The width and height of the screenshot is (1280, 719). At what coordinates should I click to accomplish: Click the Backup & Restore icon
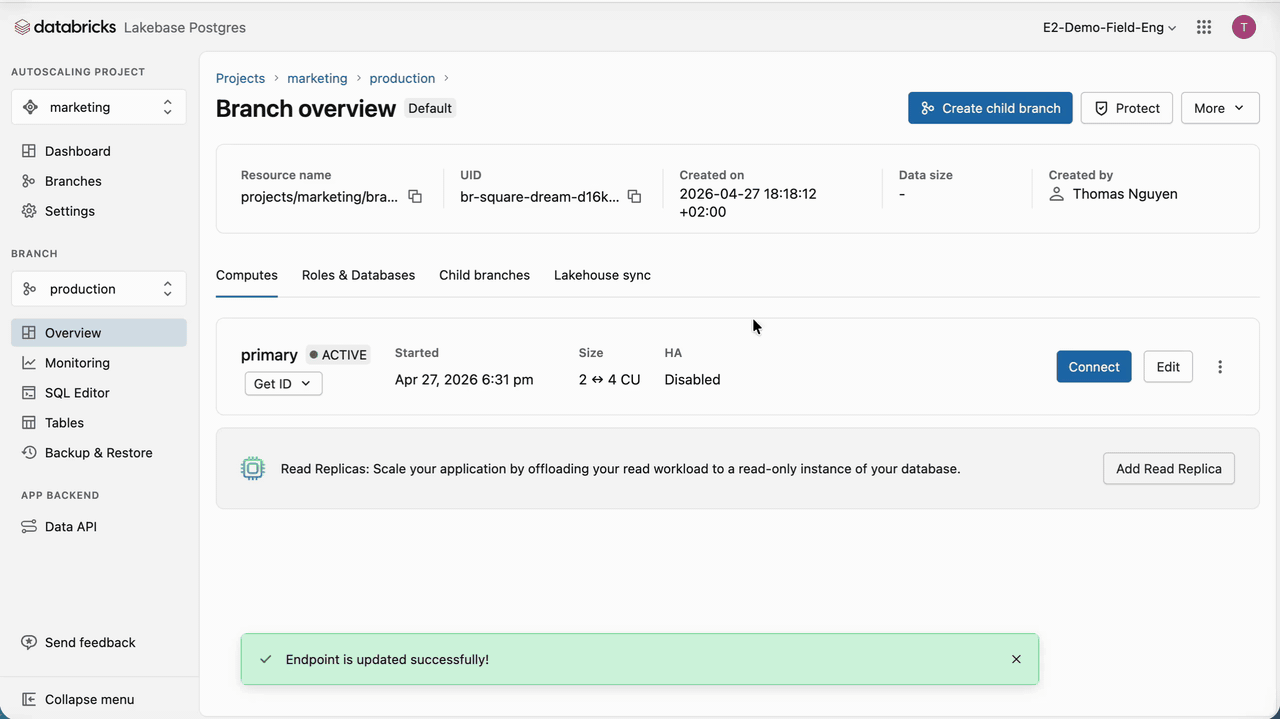tap(29, 453)
